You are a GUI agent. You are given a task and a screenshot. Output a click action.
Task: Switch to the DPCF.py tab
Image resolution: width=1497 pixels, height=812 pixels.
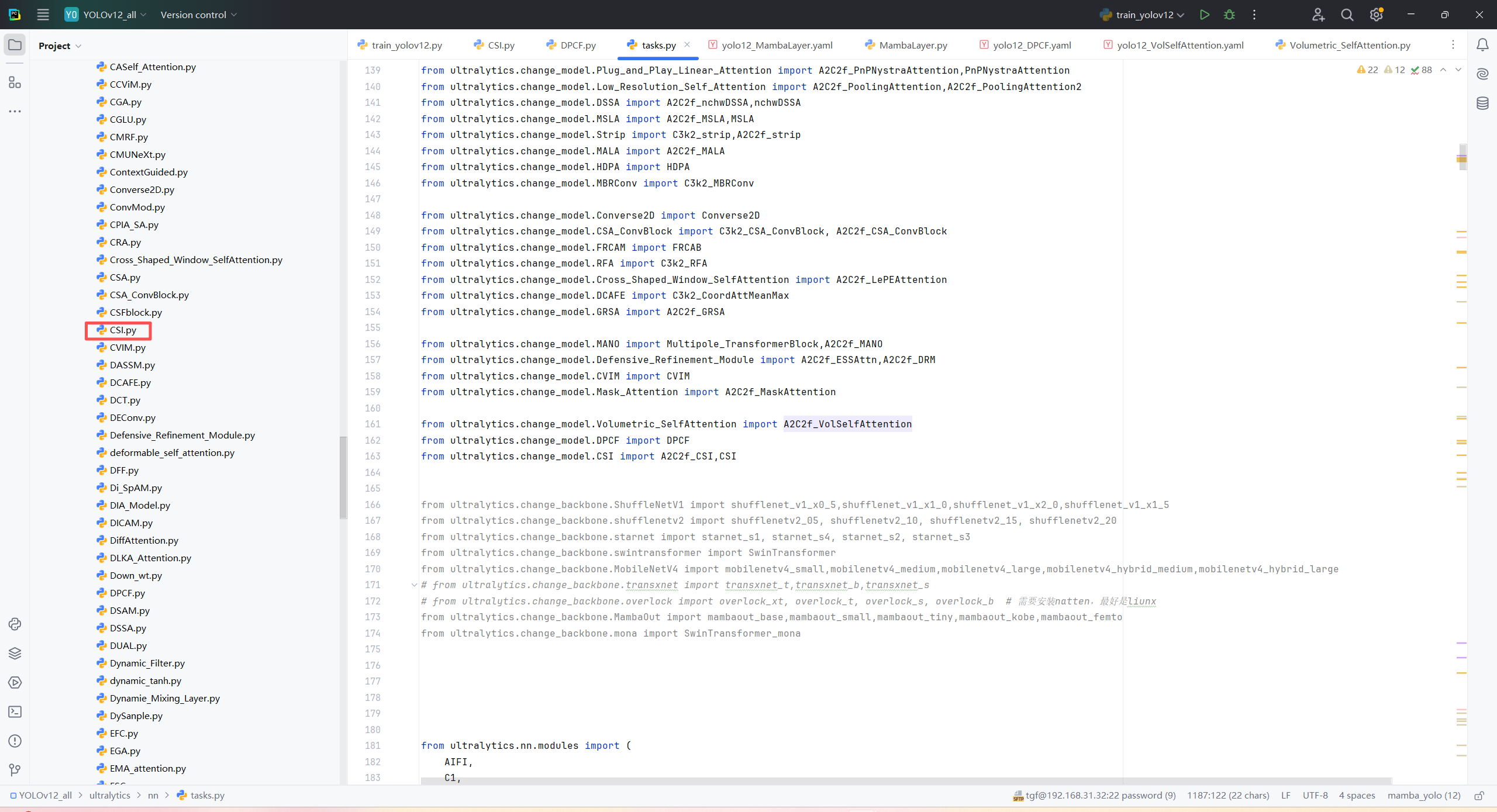click(x=577, y=45)
